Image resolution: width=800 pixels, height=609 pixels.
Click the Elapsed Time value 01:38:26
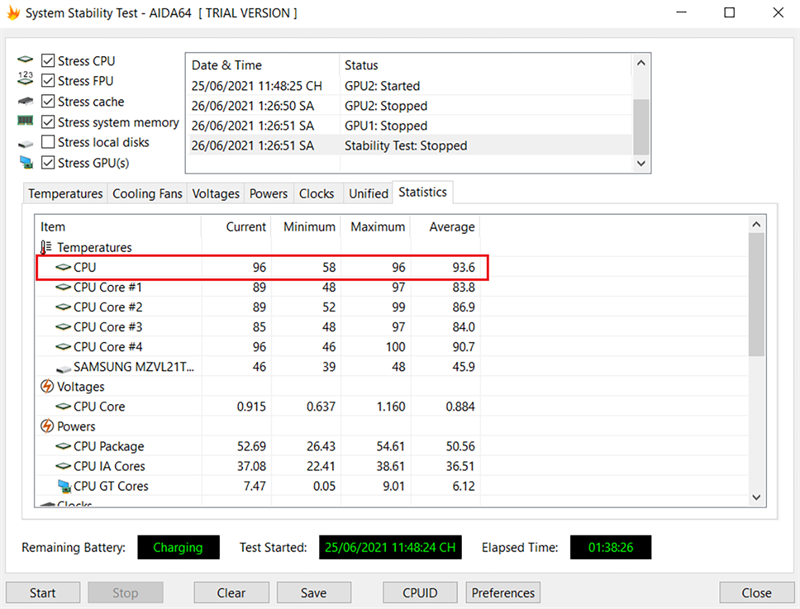(x=611, y=547)
